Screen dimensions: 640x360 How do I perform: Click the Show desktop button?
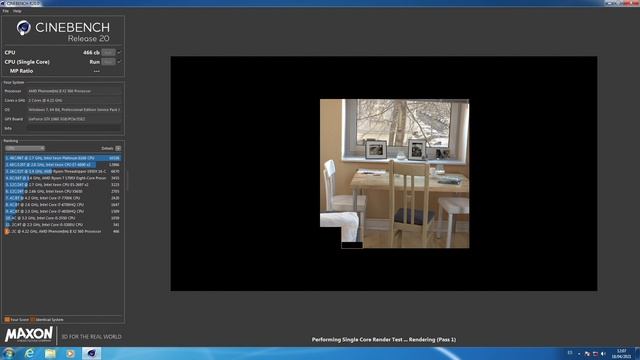click(x=637, y=353)
